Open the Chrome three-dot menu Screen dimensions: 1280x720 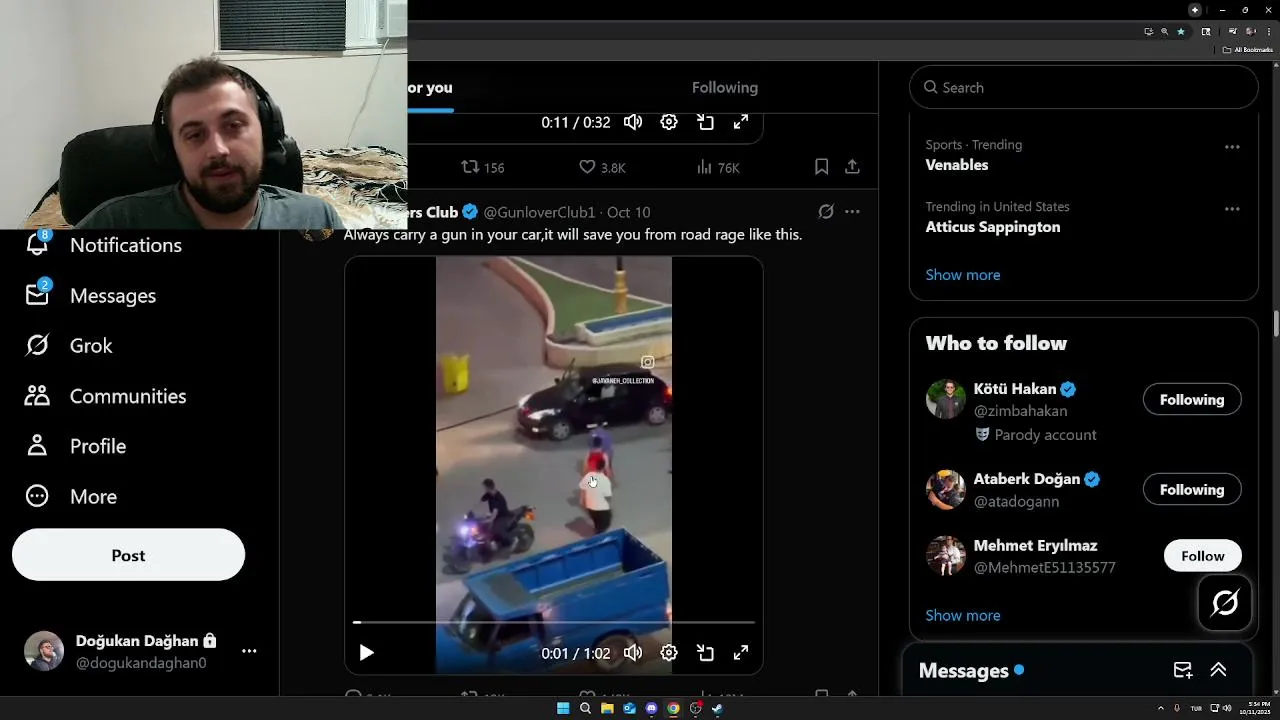[1269, 31]
